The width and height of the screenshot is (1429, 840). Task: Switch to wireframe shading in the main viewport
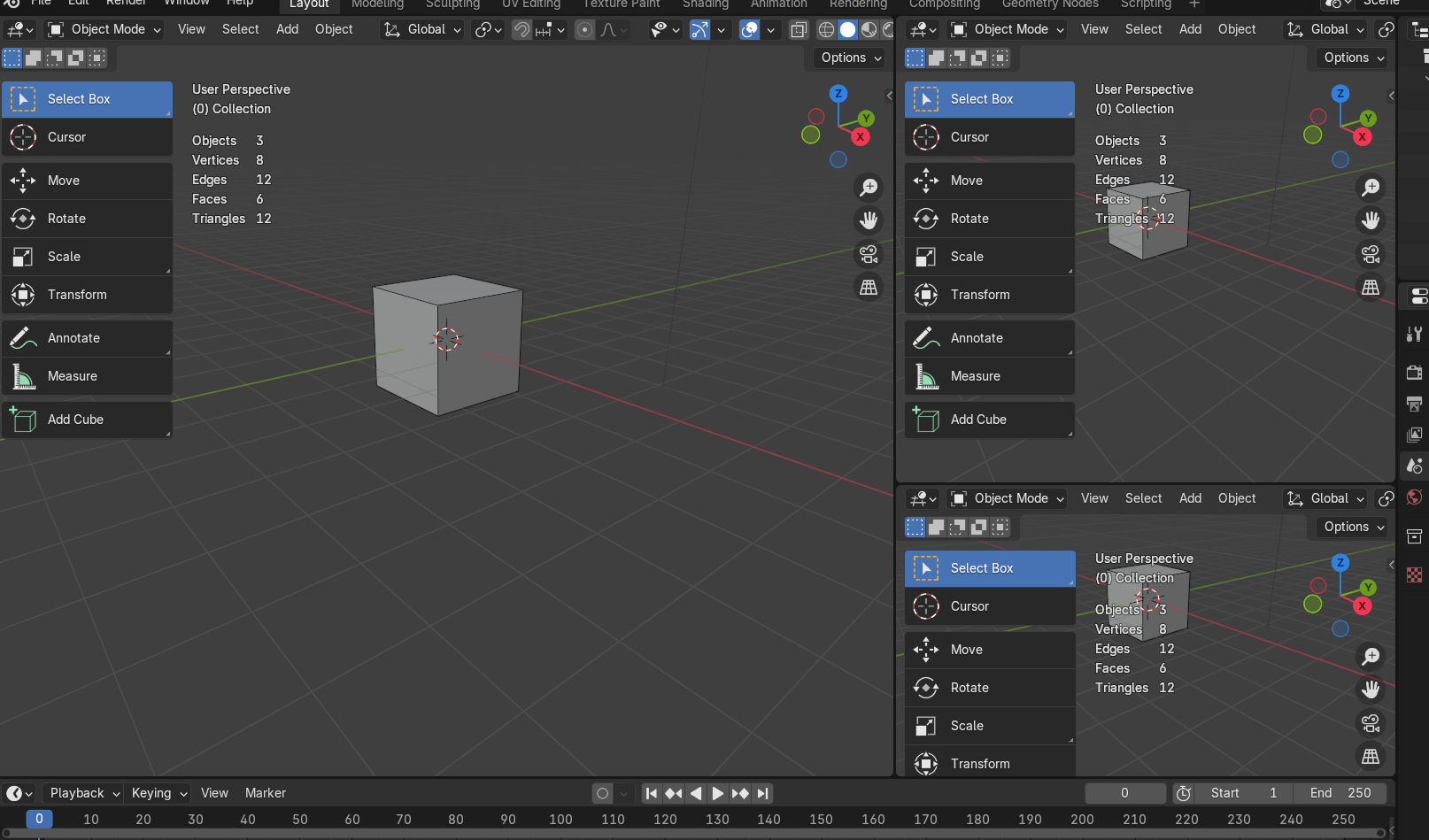tap(826, 30)
